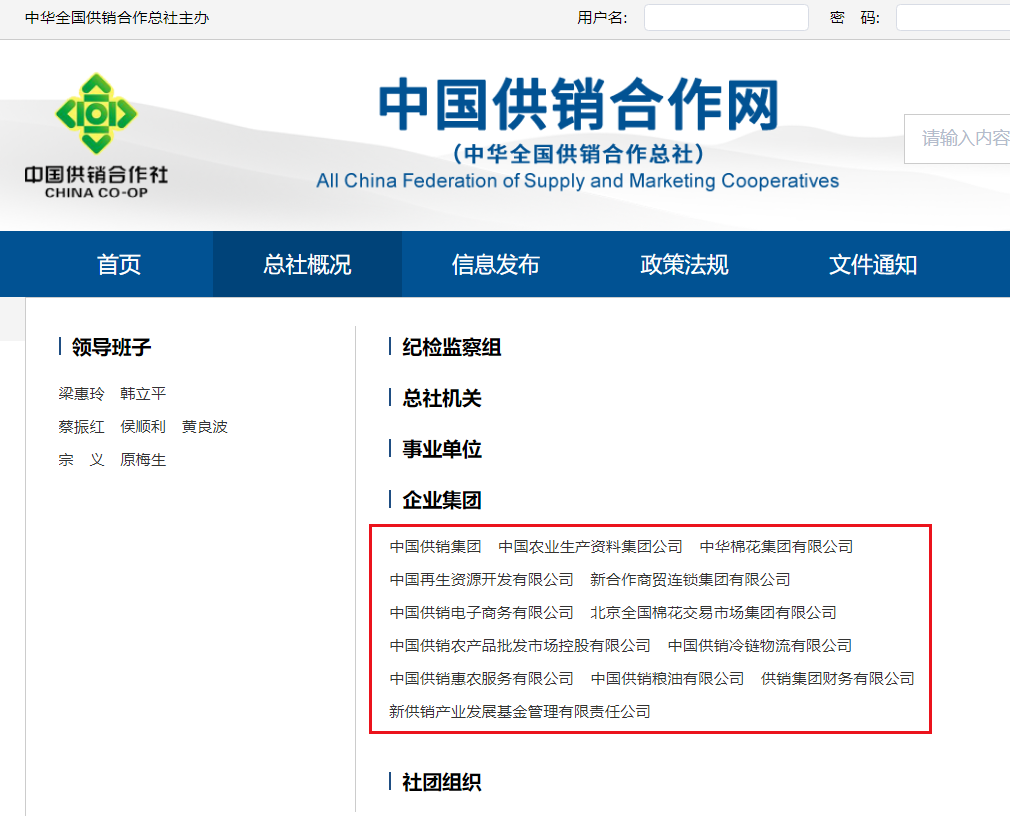Open the 事业单位 section heading
1010x816 pixels.
pyautogui.click(x=441, y=450)
